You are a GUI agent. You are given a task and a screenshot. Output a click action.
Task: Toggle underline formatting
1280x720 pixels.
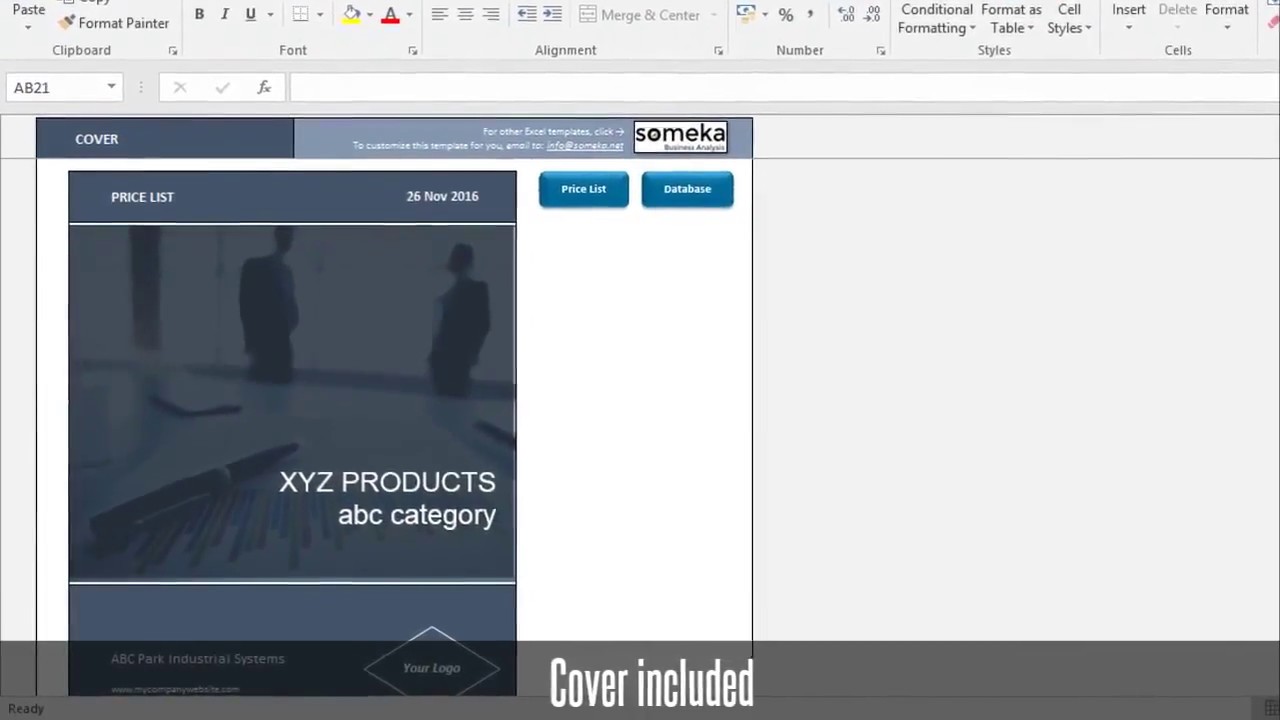(x=250, y=14)
